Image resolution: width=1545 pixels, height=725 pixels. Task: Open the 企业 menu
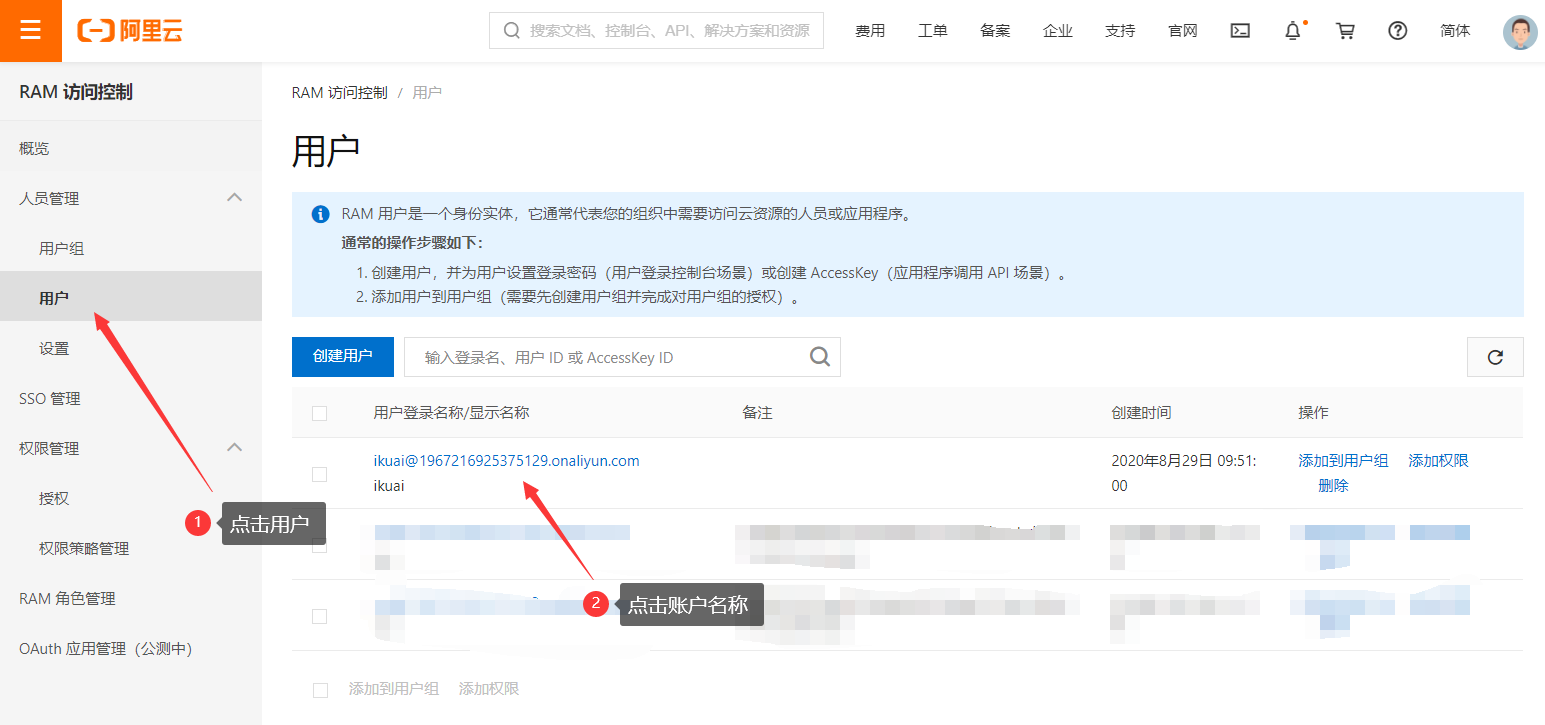click(1058, 31)
